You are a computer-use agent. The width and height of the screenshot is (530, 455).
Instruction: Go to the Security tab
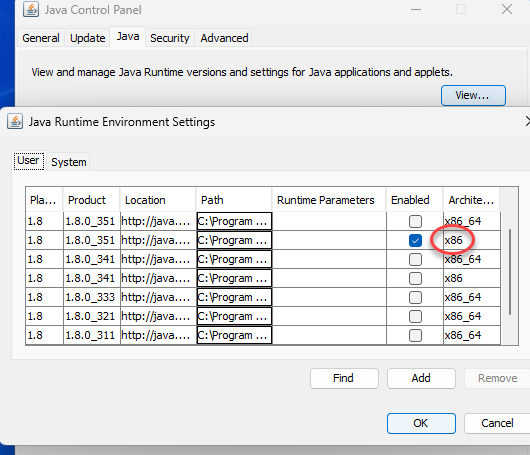point(170,38)
